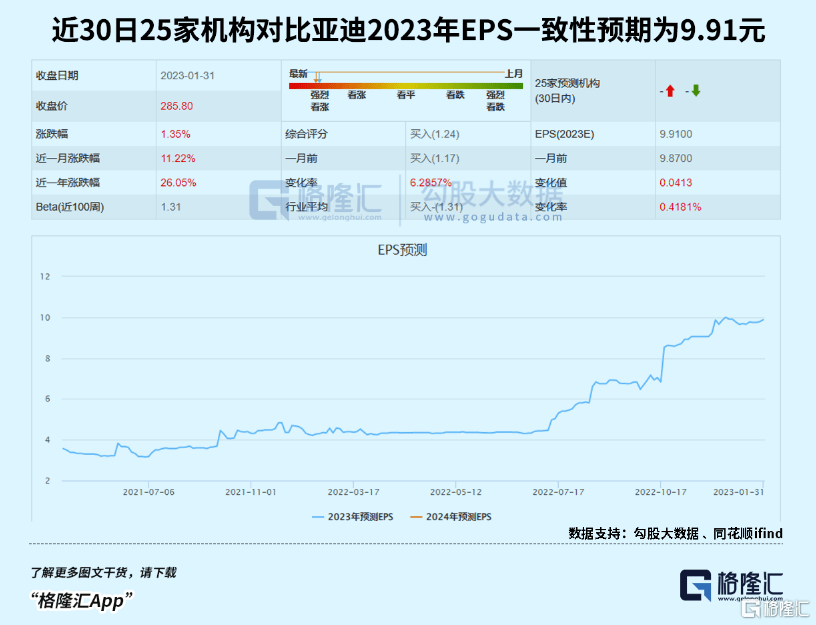Click the x-axis date 2023-01-31
Viewport: 816px width, 625px height.
pos(738,492)
